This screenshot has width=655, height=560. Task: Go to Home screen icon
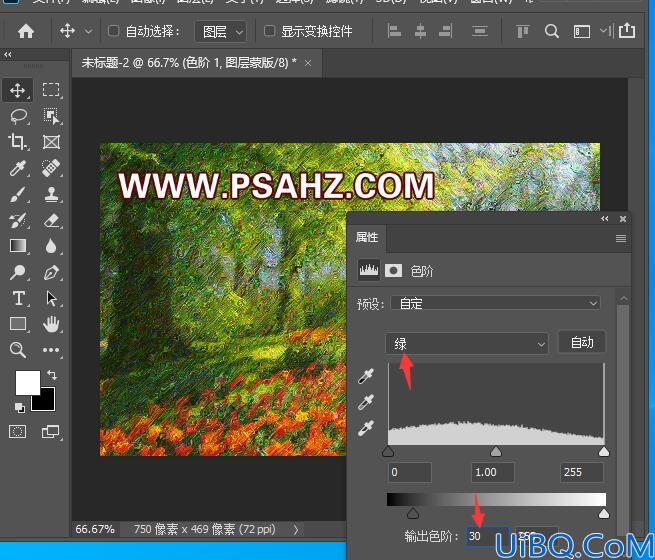26,31
